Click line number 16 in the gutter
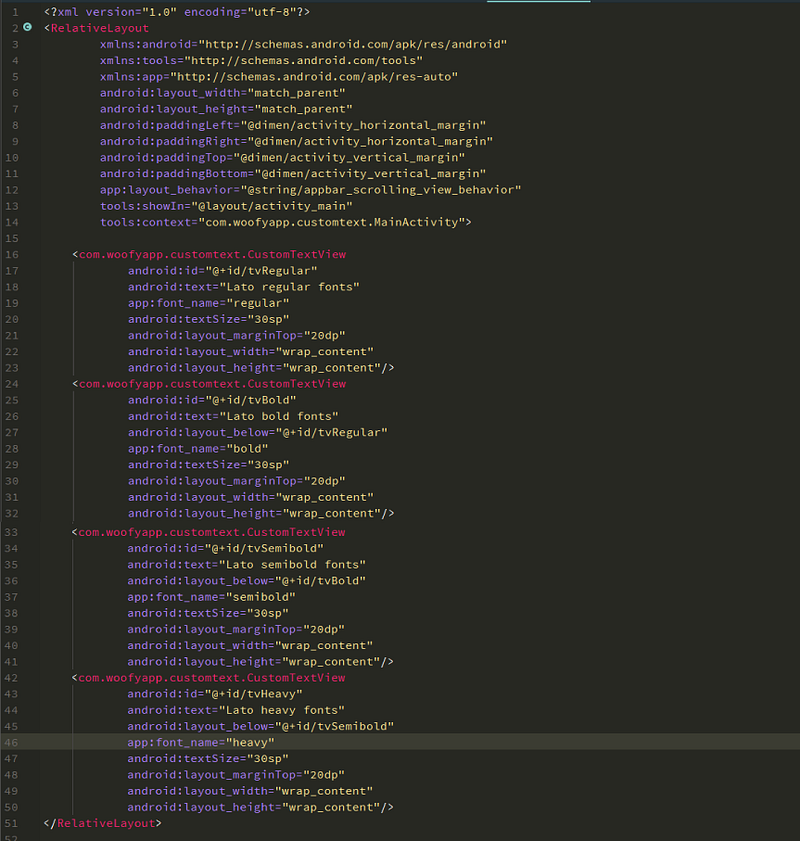The image size is (800, 841). pyautogui.click(x=11, y=254)
